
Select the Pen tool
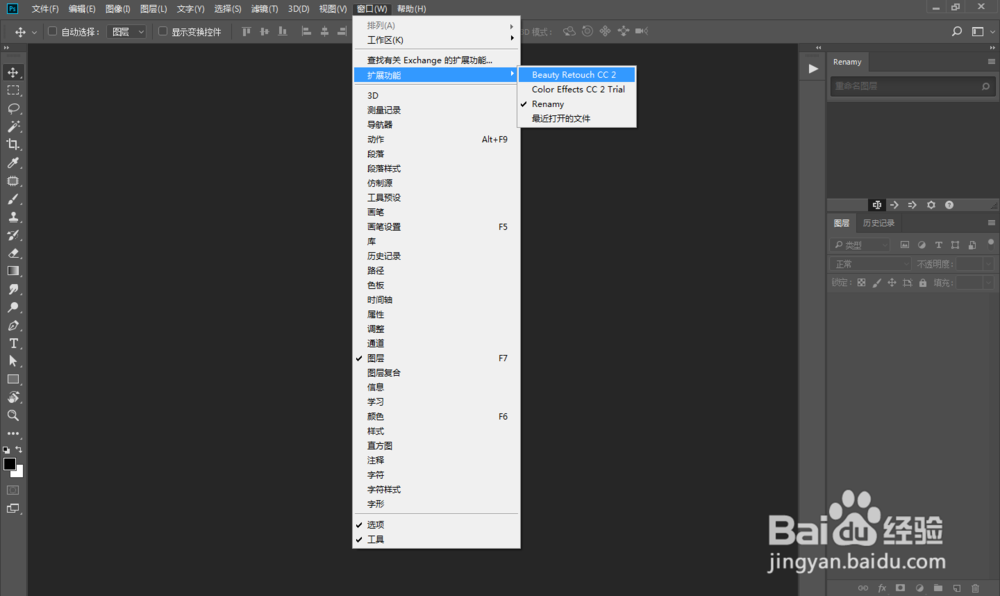(13, 326)
